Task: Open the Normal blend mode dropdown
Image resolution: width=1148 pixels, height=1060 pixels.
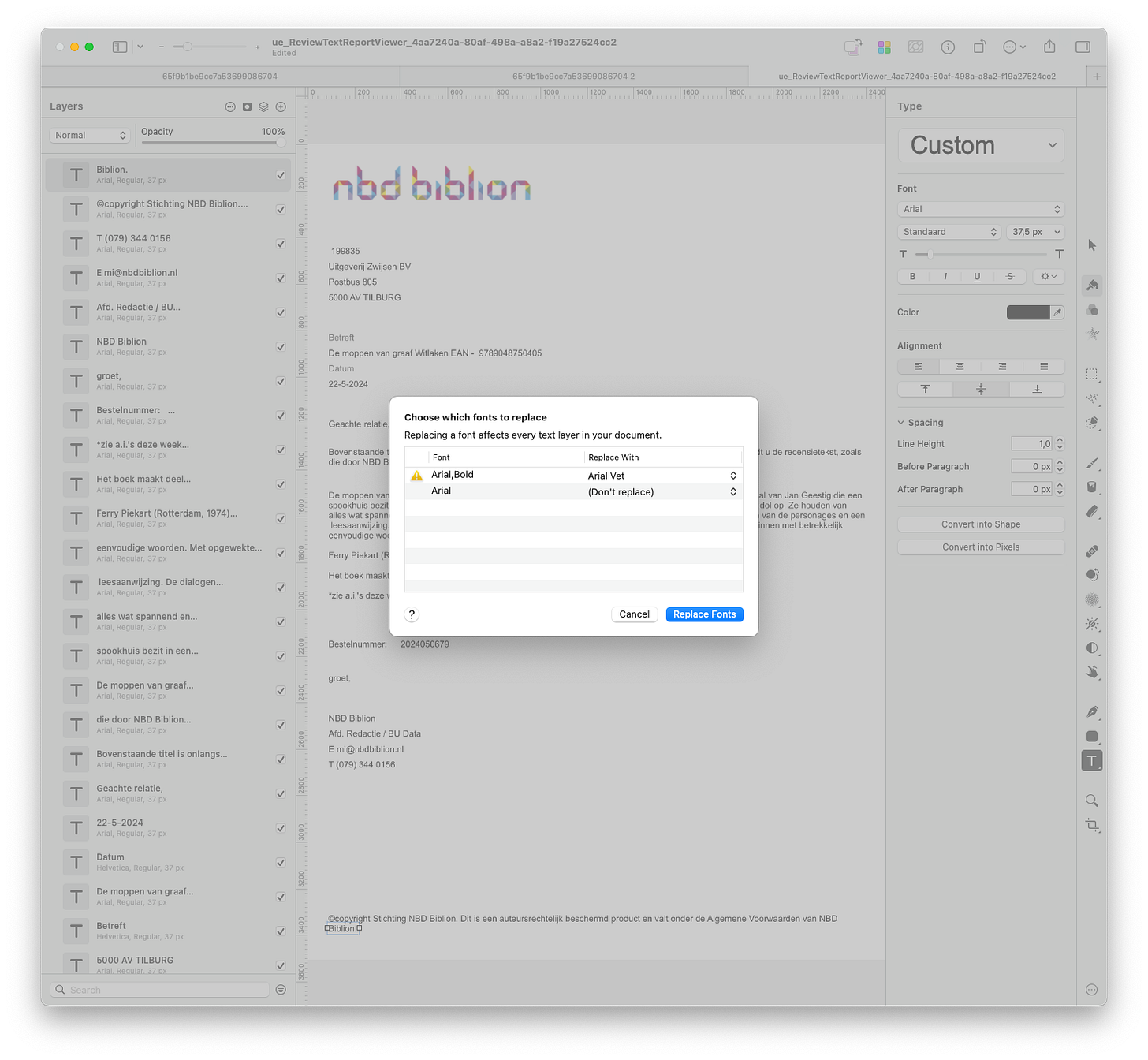Action: [x=91, y=135]
